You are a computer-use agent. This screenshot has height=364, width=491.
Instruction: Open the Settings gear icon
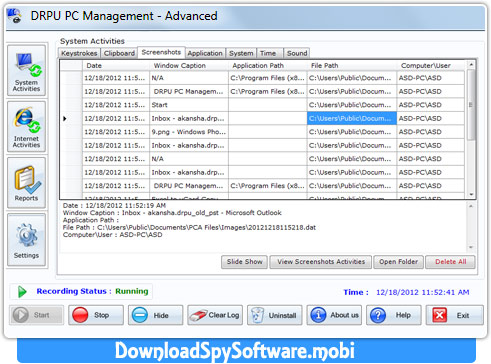pyautogui.click(x=26, y=240)
